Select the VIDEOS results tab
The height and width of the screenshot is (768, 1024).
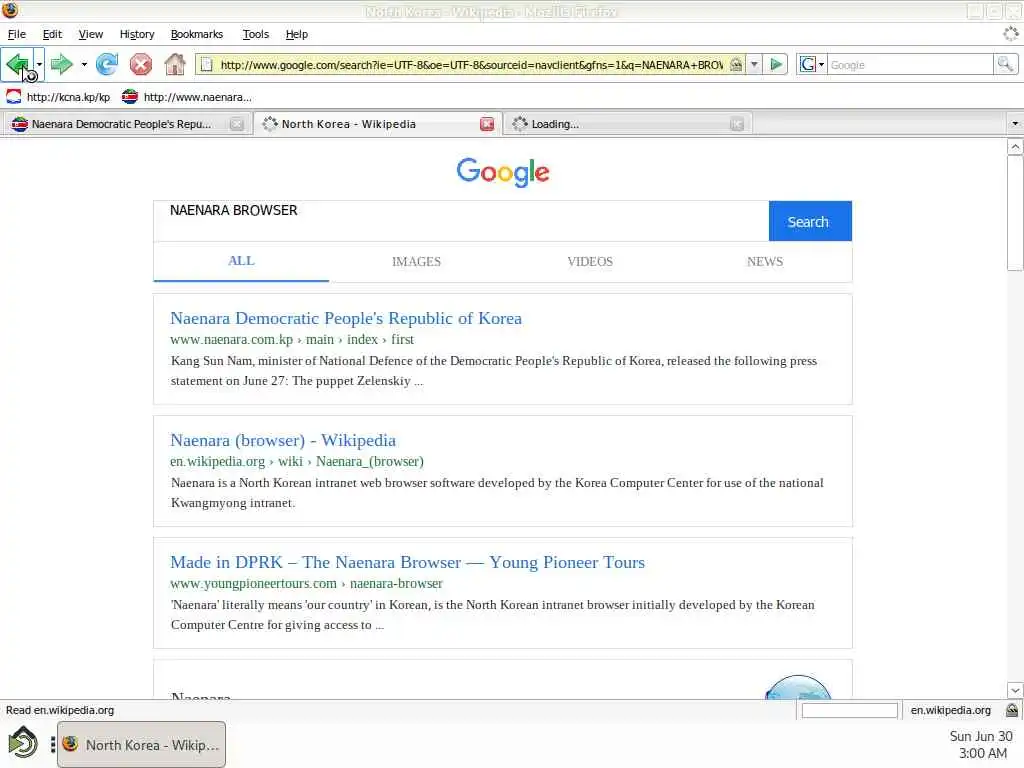click(x=590, y=261)
